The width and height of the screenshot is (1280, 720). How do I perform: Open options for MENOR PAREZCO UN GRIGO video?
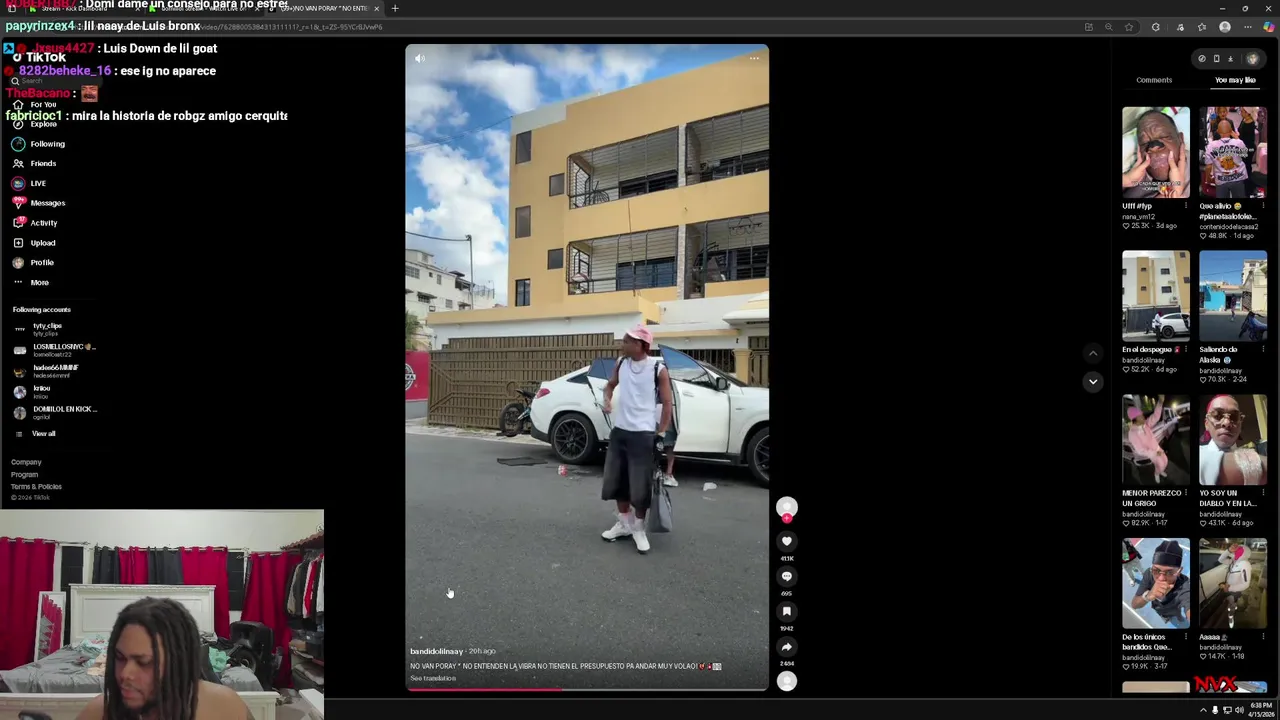coord(1186,493)
